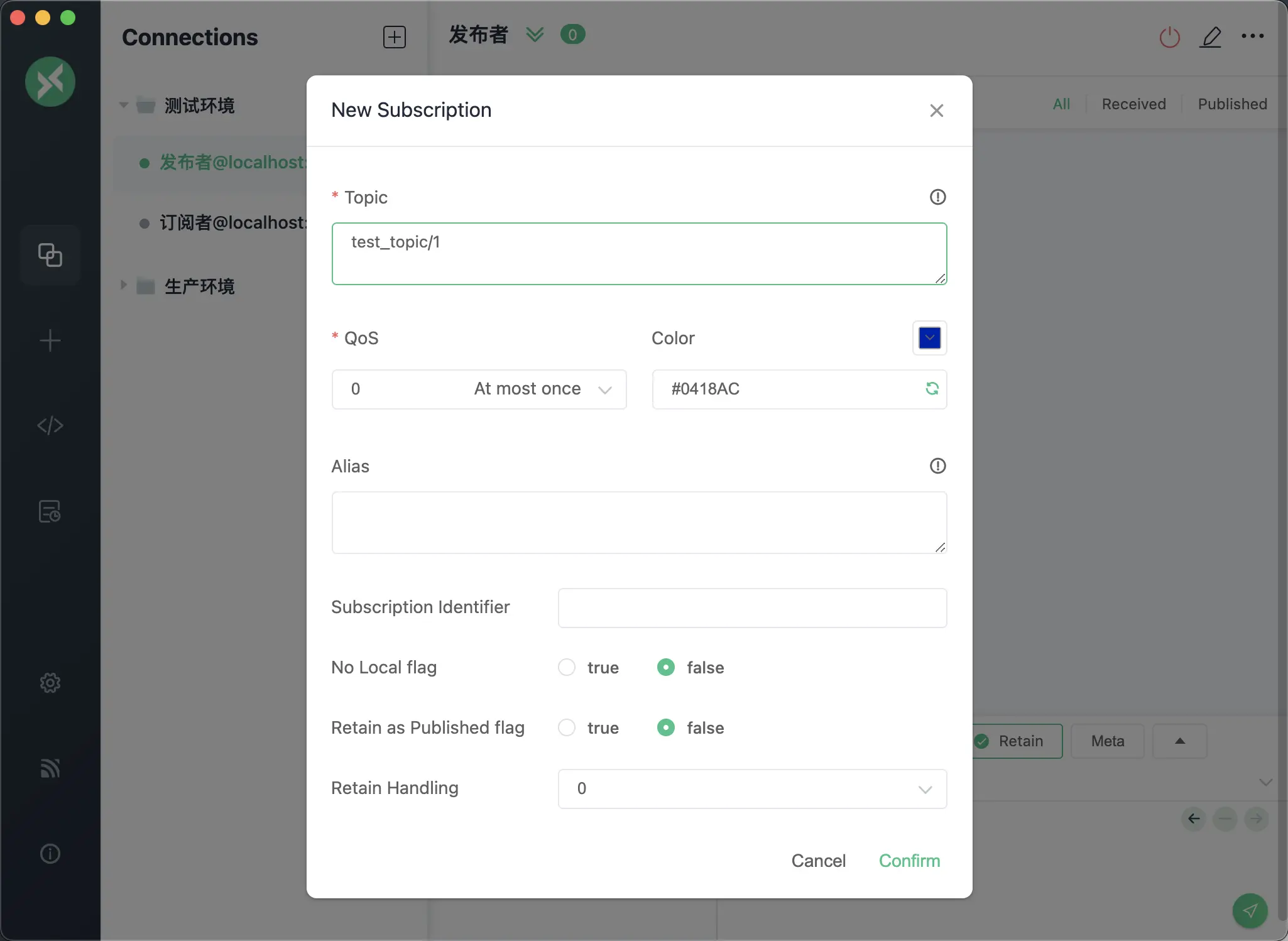Viewport: 1288px width, 941px height.
Task: Open the Log icon in the sidebar
Action: point(50,511)
